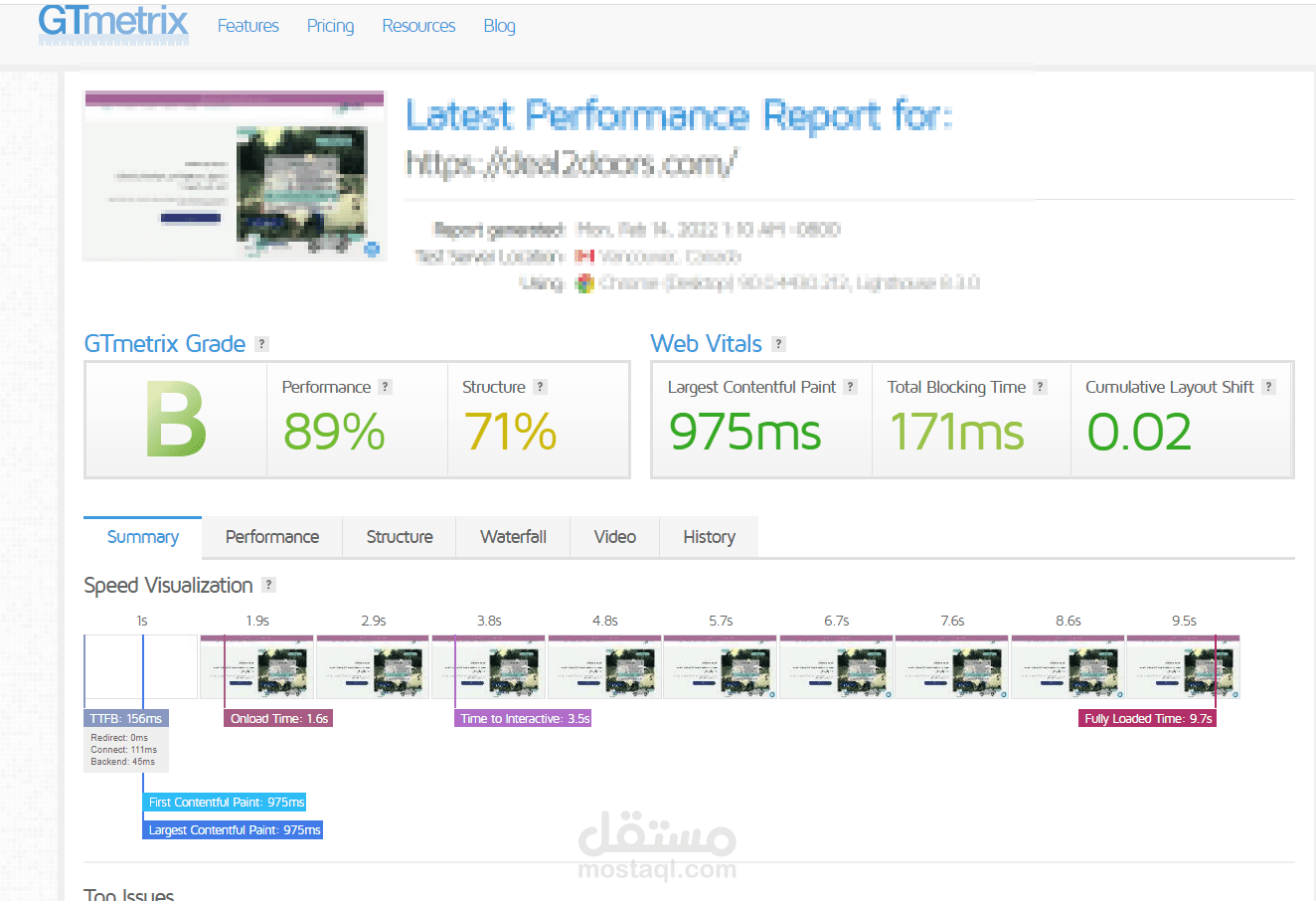Screen dimensions: 1316x901
Task: Click the Latest Performance Report heading
Action: tap(679, 116)
